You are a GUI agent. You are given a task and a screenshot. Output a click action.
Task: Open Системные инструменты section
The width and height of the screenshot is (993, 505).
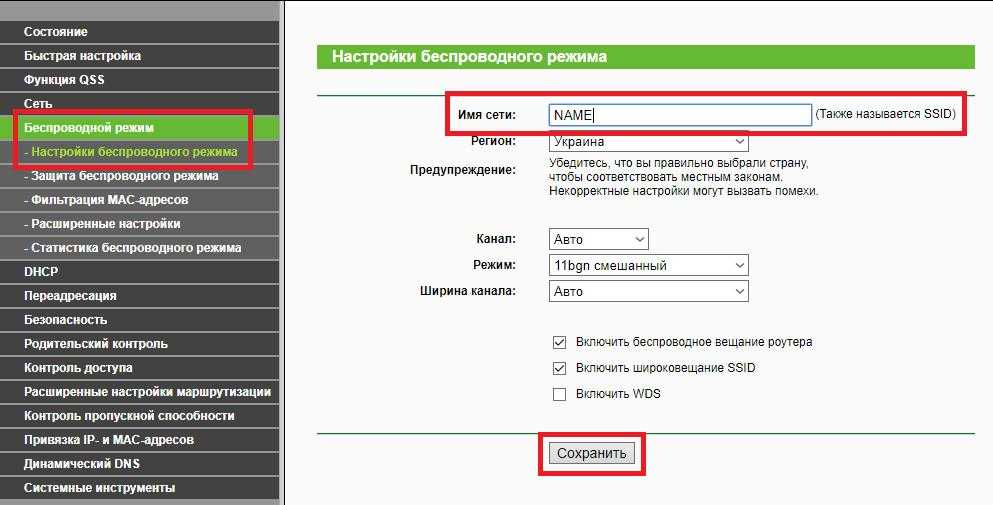(139, 488)
